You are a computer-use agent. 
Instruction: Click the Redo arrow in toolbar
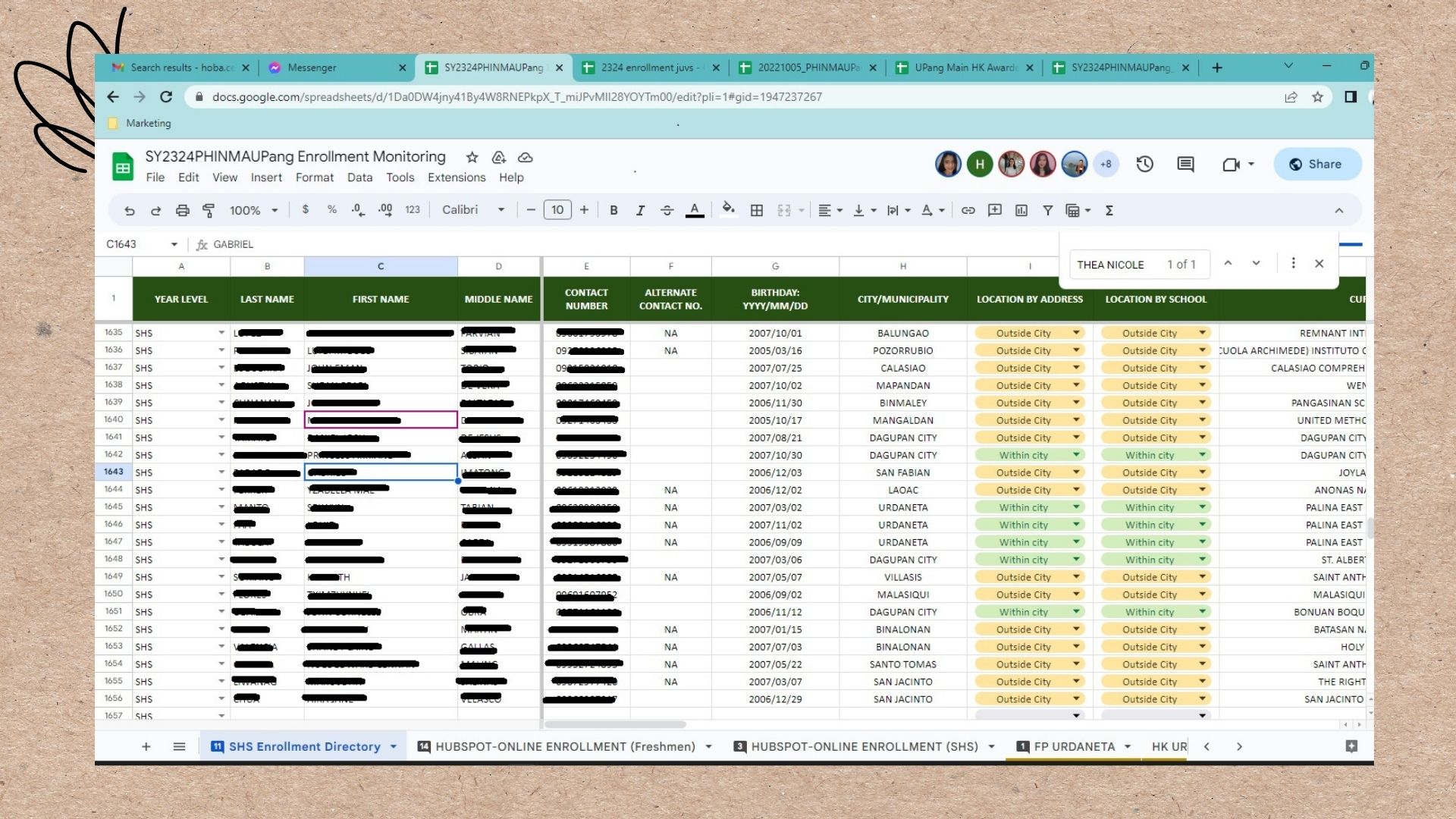156,211
